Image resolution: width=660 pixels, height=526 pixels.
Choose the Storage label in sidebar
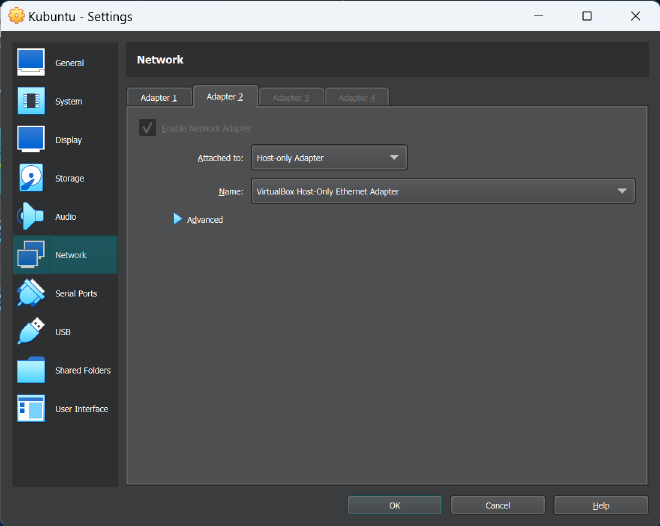(x=70, y=178)
